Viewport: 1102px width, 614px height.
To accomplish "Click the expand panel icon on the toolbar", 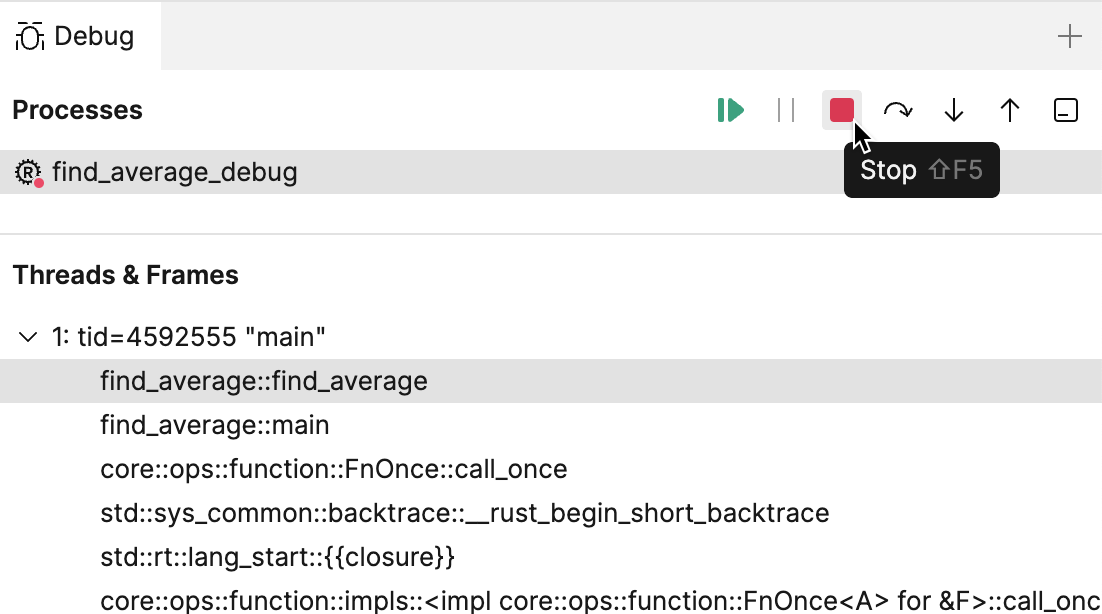I will coord(1065,111).
